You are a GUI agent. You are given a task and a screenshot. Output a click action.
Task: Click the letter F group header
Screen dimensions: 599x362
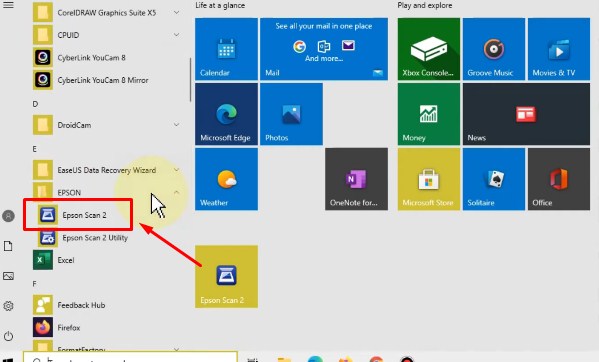tap(34, 284)
